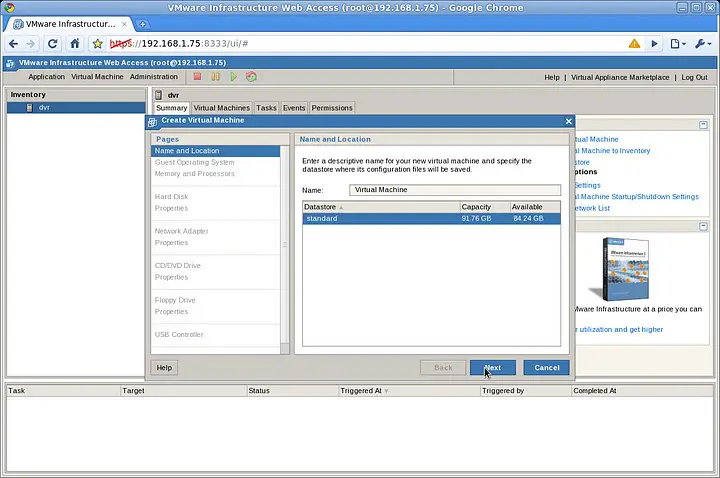Select the standard datastore row
This screenshot has width=720, height=478.
(431, 219)
